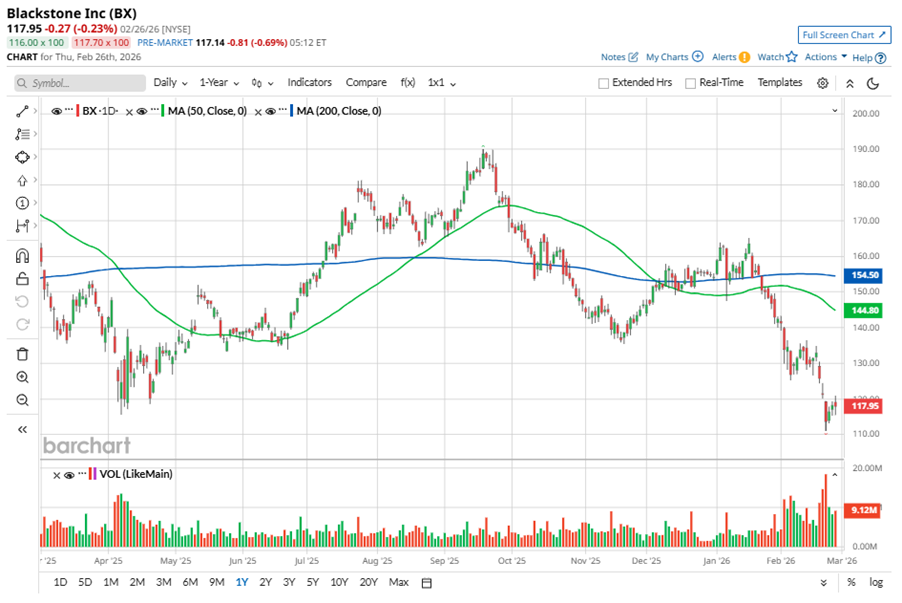The width and height of the screenshot is (902, 603).
Task: Toggle visibility of MA 200 line
Action: point(270,112)
